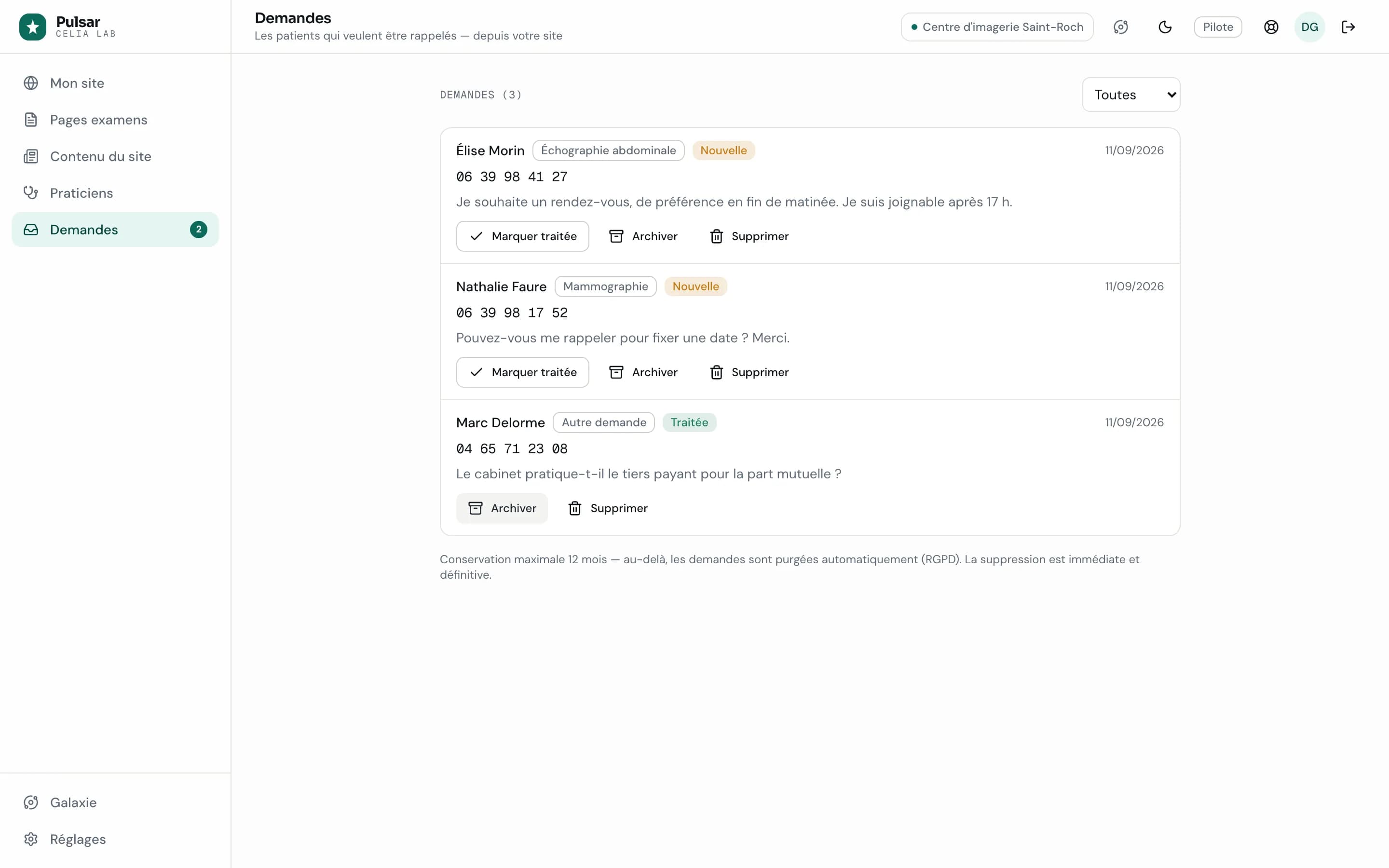Open Galaxie in the bottom sidebar
Screen dimensions: 1389x868
click(x=115, y=802)
